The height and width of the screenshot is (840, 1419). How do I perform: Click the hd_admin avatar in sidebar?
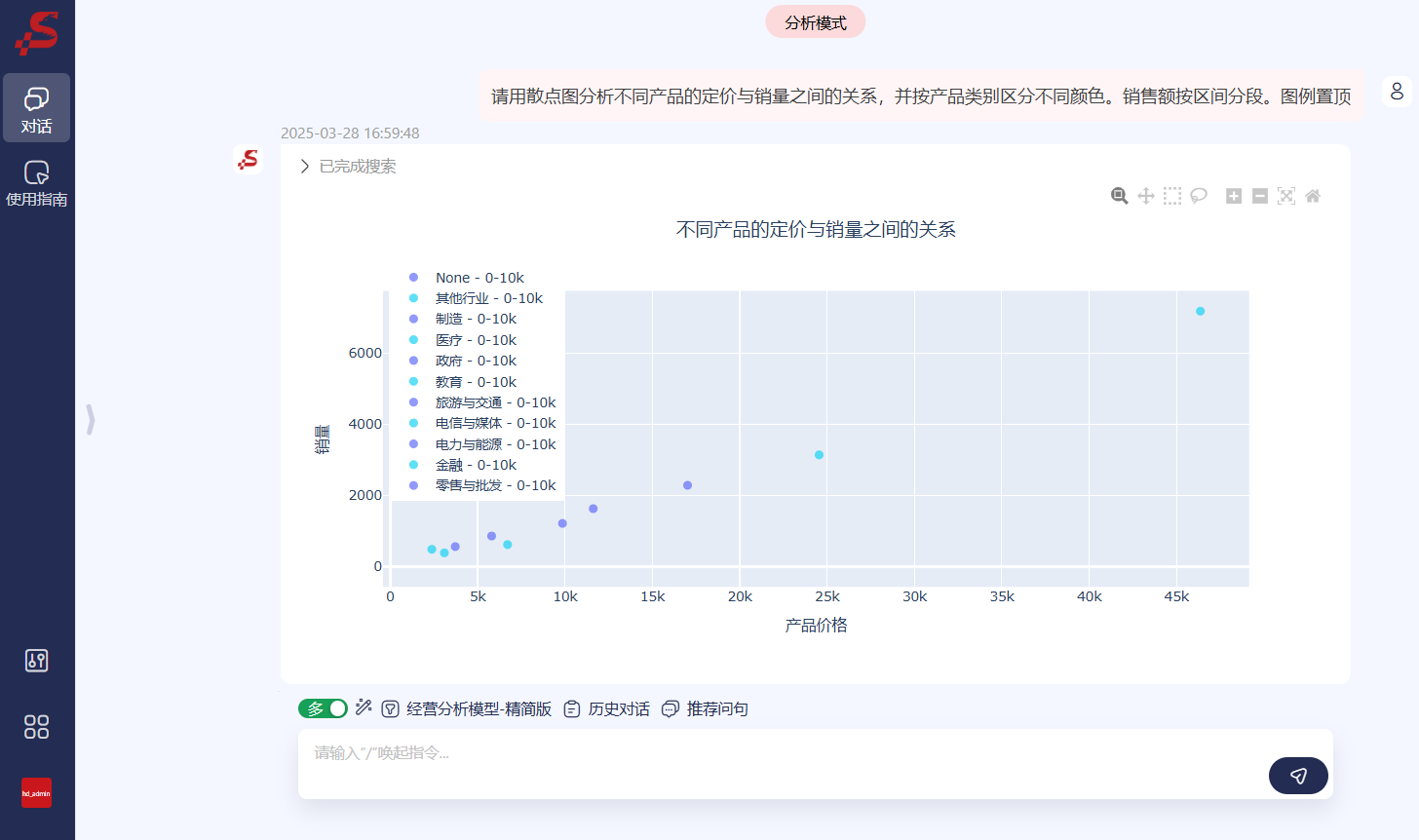tap(36, 793)
